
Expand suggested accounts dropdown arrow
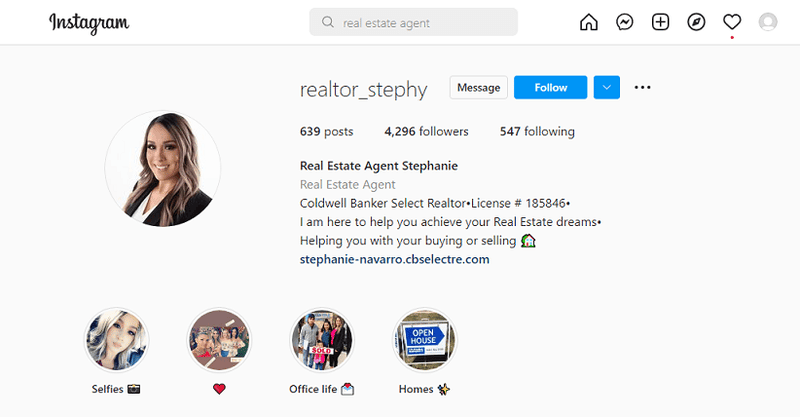(x=607, y=87)
